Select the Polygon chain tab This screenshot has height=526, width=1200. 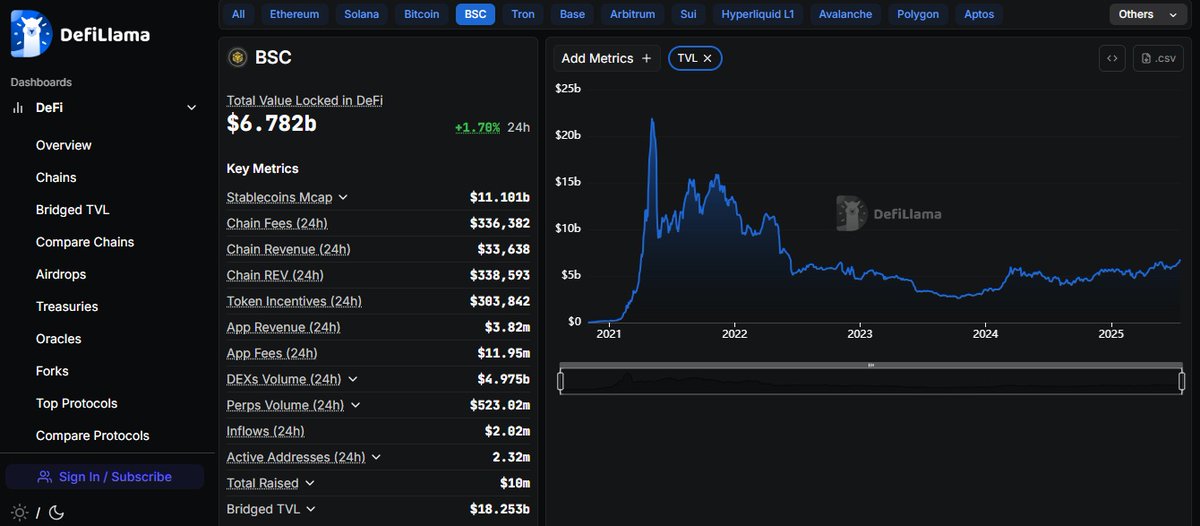coord(918,14)
